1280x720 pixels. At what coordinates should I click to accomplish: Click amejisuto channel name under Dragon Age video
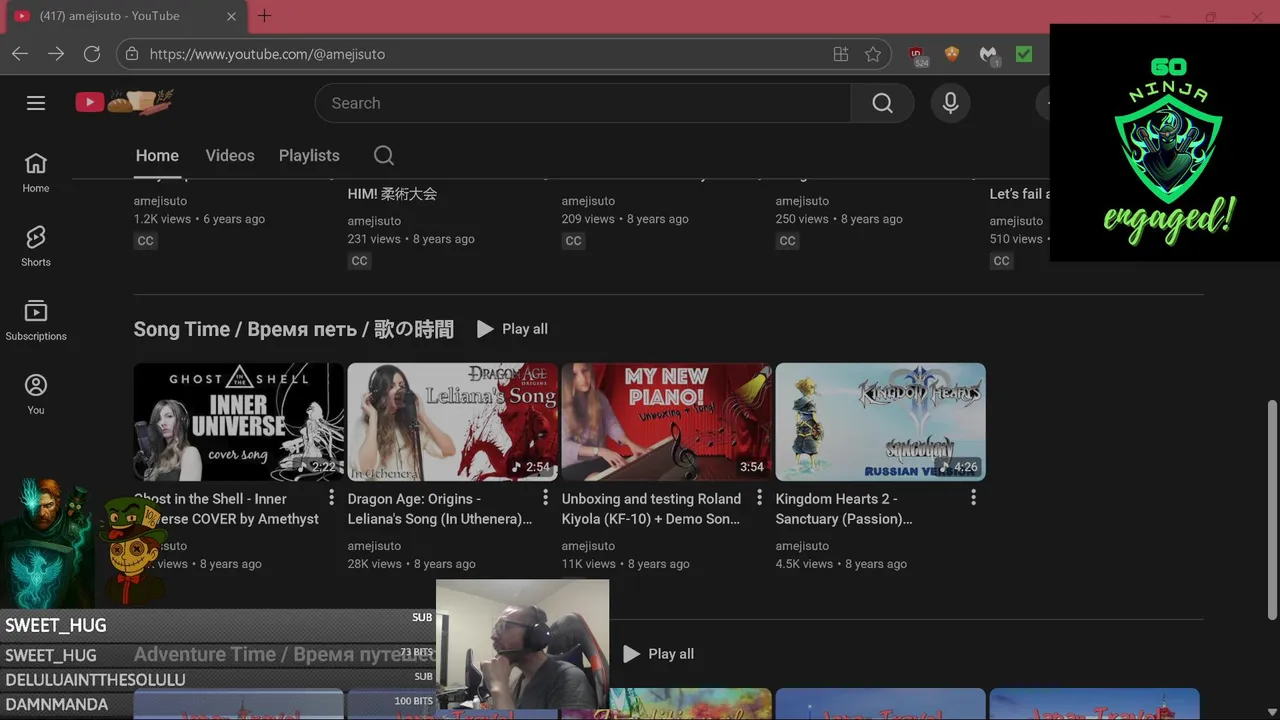click(x=374, y=546)
